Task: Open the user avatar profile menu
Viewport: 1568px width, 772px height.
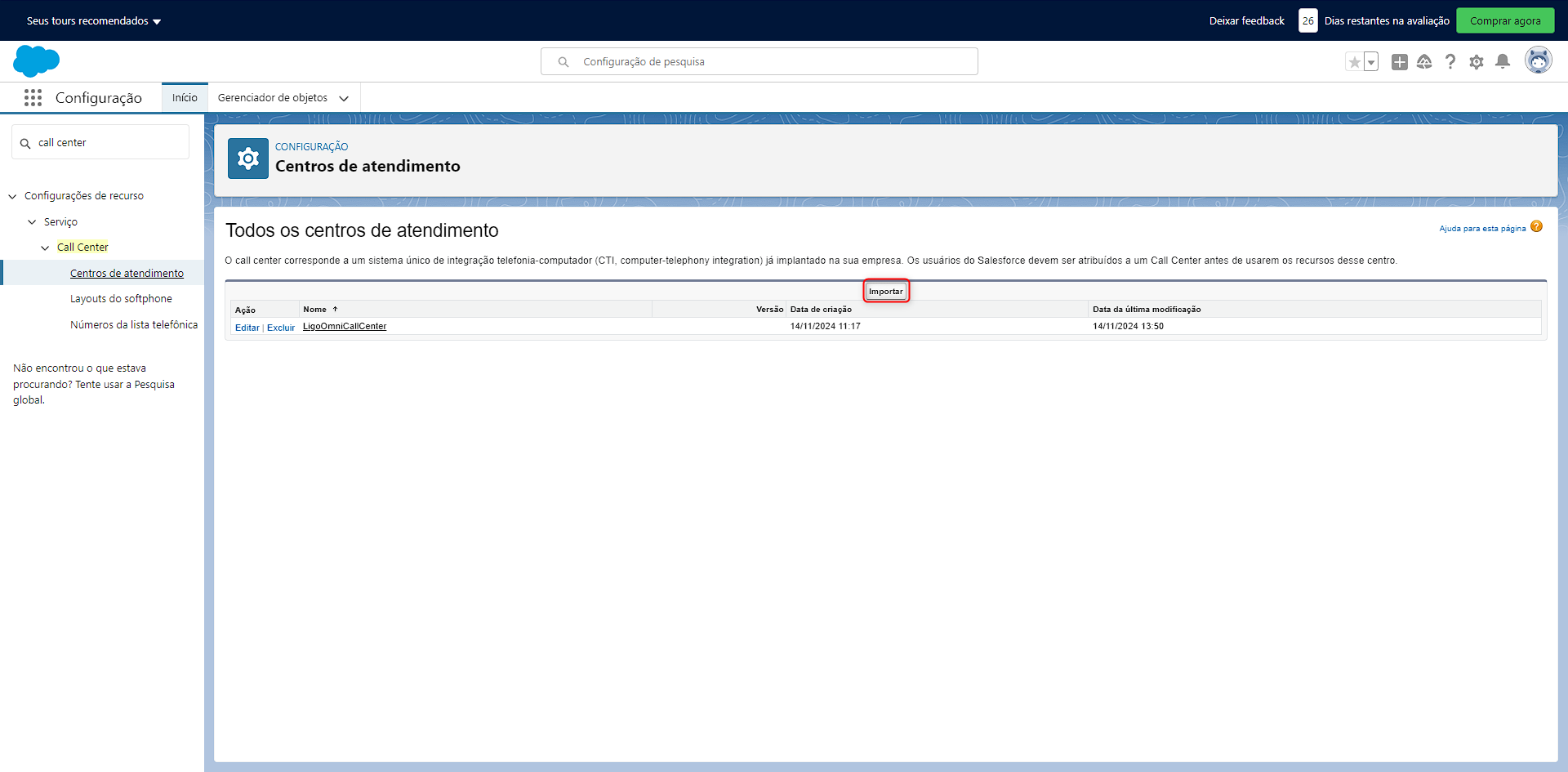Action: 1539,61
